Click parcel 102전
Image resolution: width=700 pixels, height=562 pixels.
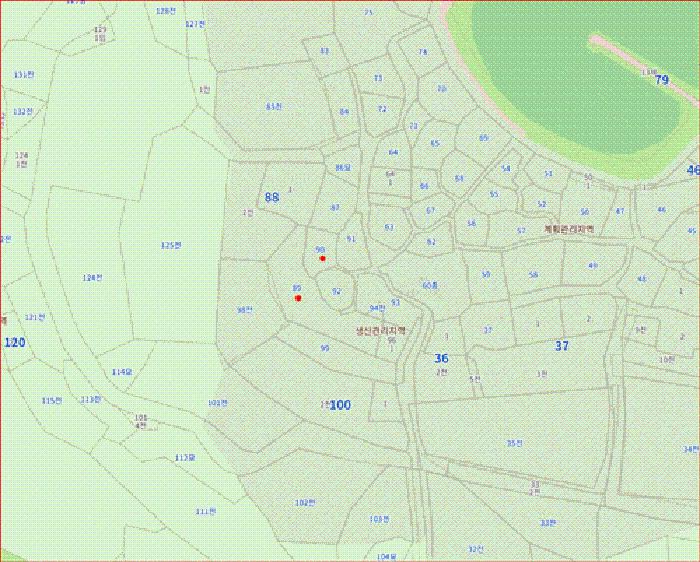coord(305,502)
